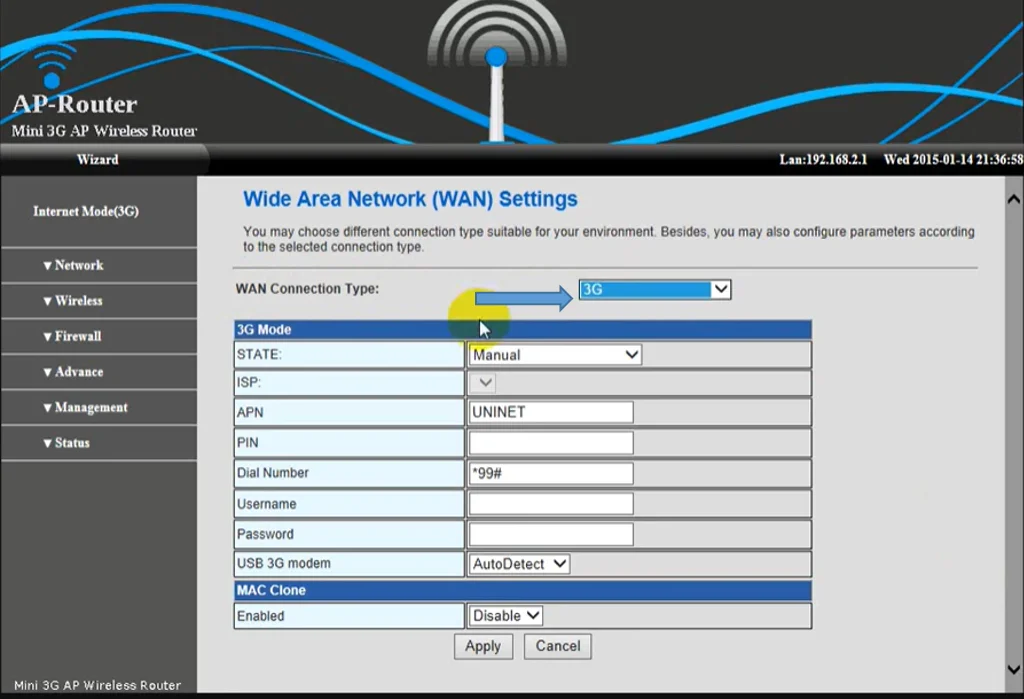
Task: Click the Dial Number field
Action: 551,473
